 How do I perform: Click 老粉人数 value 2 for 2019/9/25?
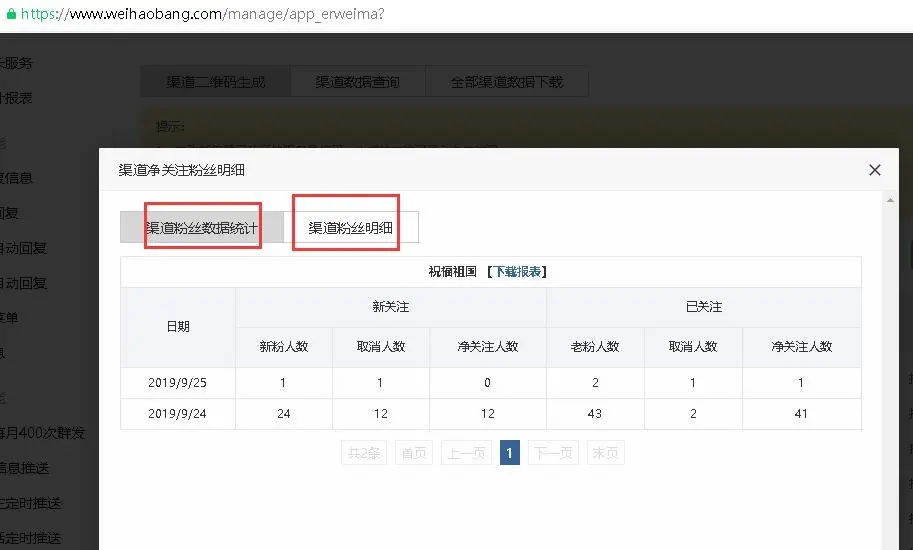[x=595, y=383]
